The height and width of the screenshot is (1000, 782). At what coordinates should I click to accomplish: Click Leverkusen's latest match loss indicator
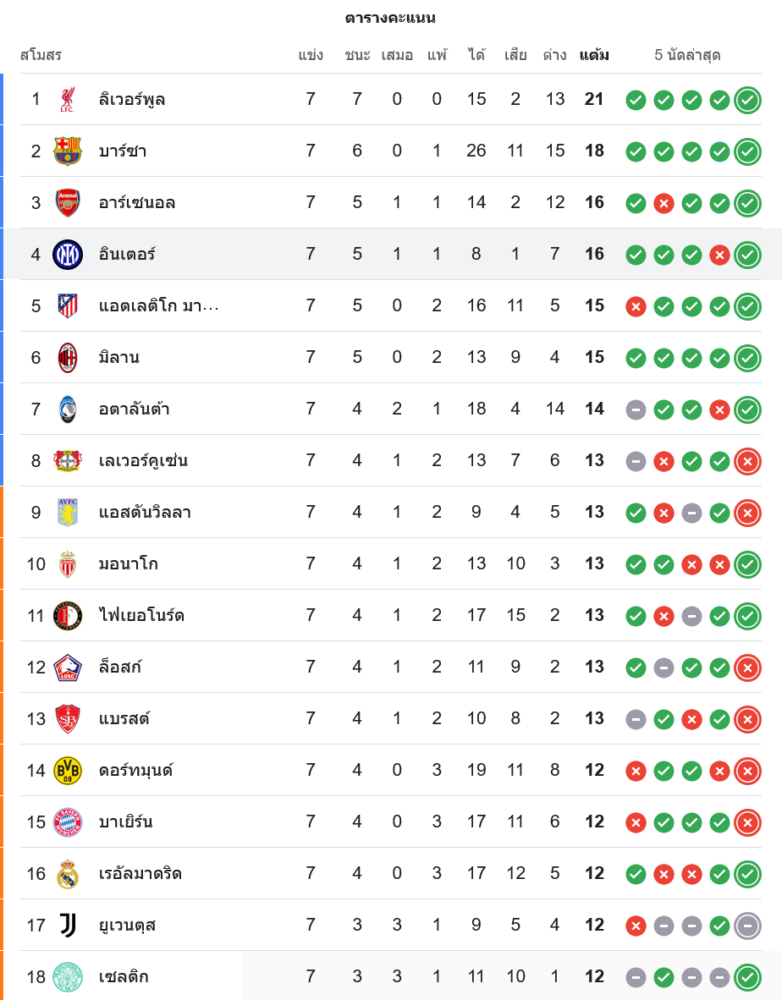[x=747, y=461]
